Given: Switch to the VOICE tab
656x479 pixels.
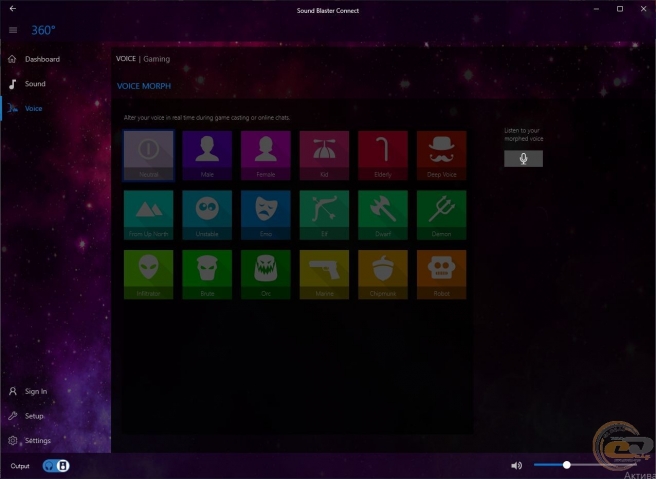Looking at the screenshot, I should tap(126, 59).
